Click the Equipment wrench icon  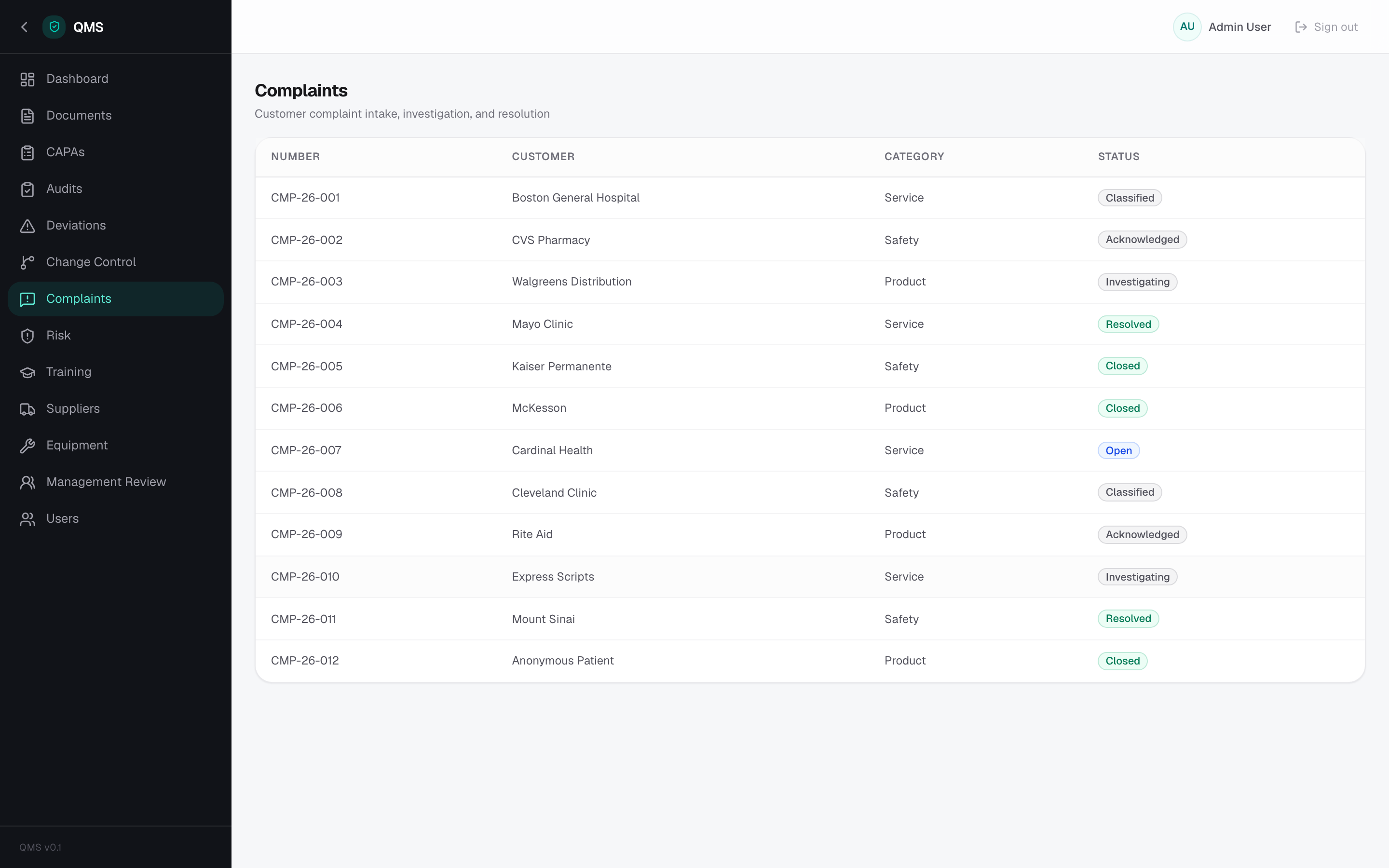click(27, 446)
